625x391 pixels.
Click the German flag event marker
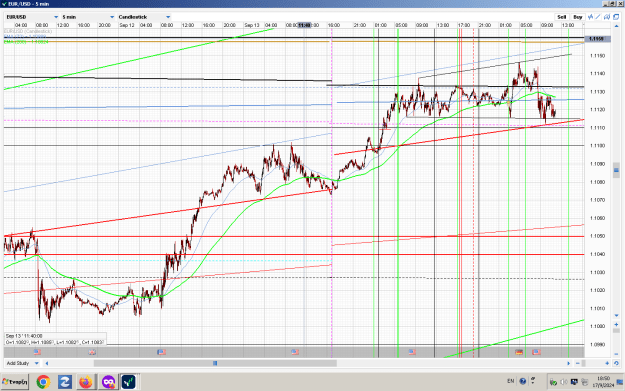tap(519, 352)
